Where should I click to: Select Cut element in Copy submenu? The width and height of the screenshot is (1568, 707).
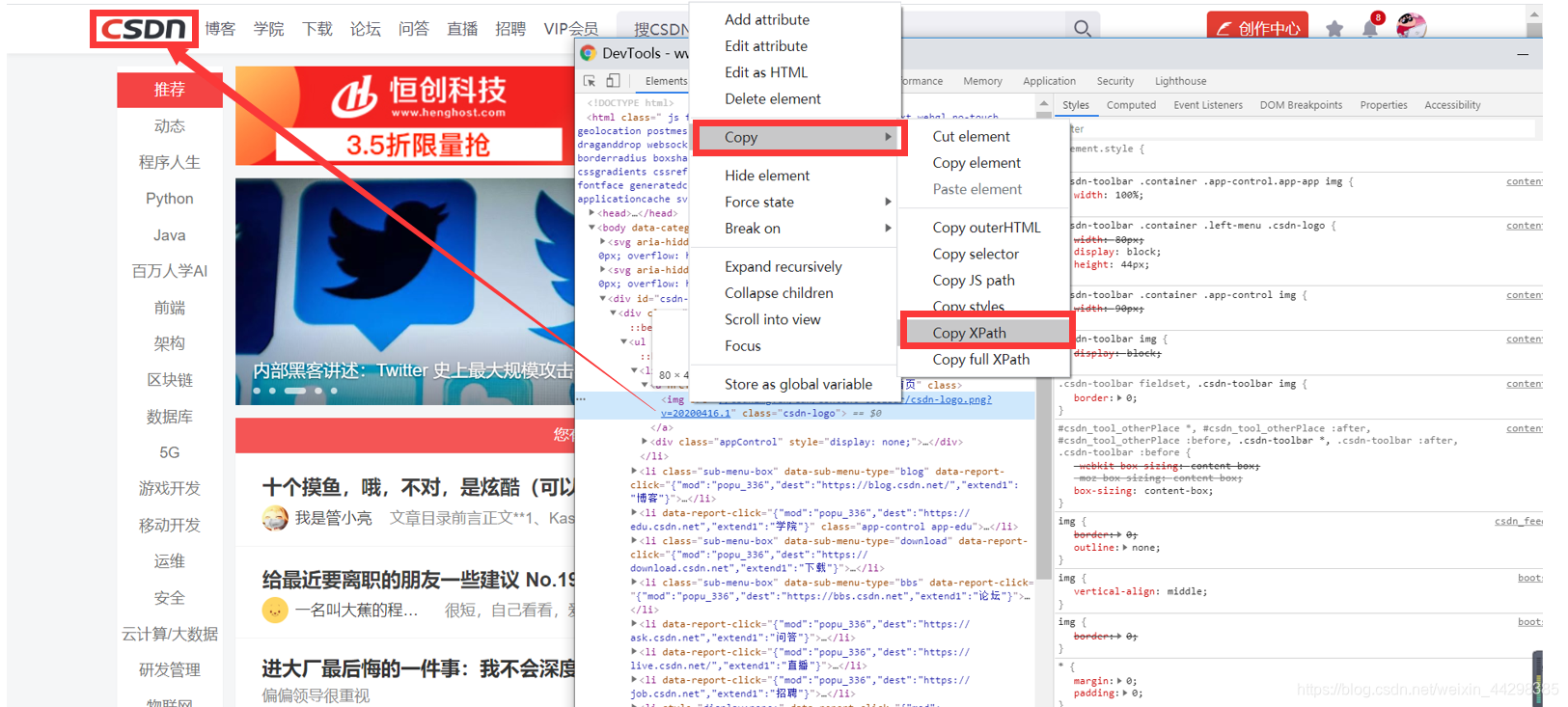point(972,137)
